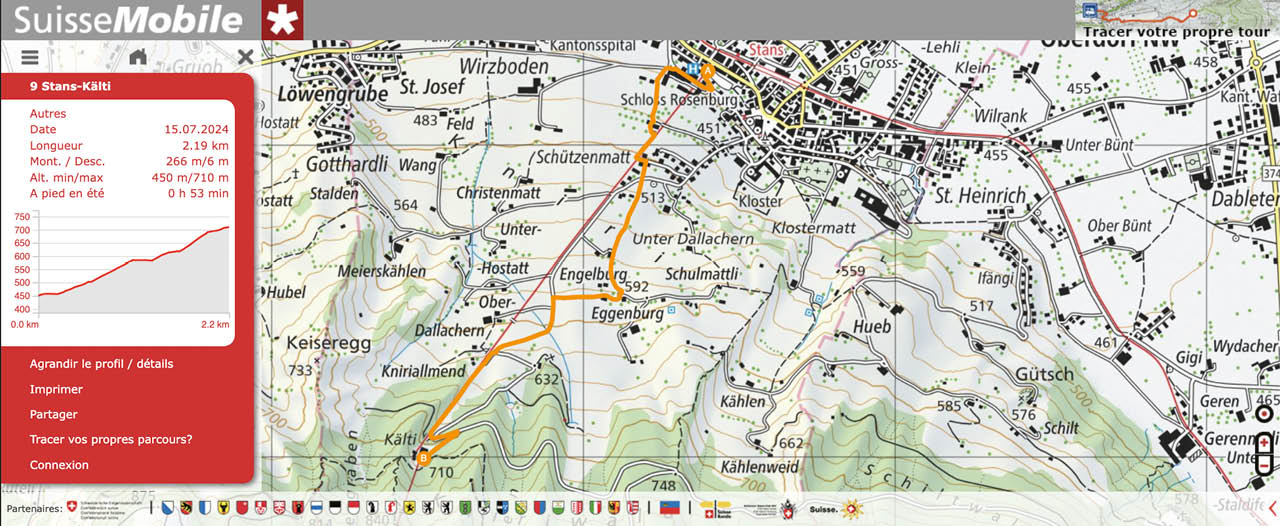The width and height of the screenshot is (1280, 526).
Task: Zoom in with the plus button
Action: pos(1264,442)
